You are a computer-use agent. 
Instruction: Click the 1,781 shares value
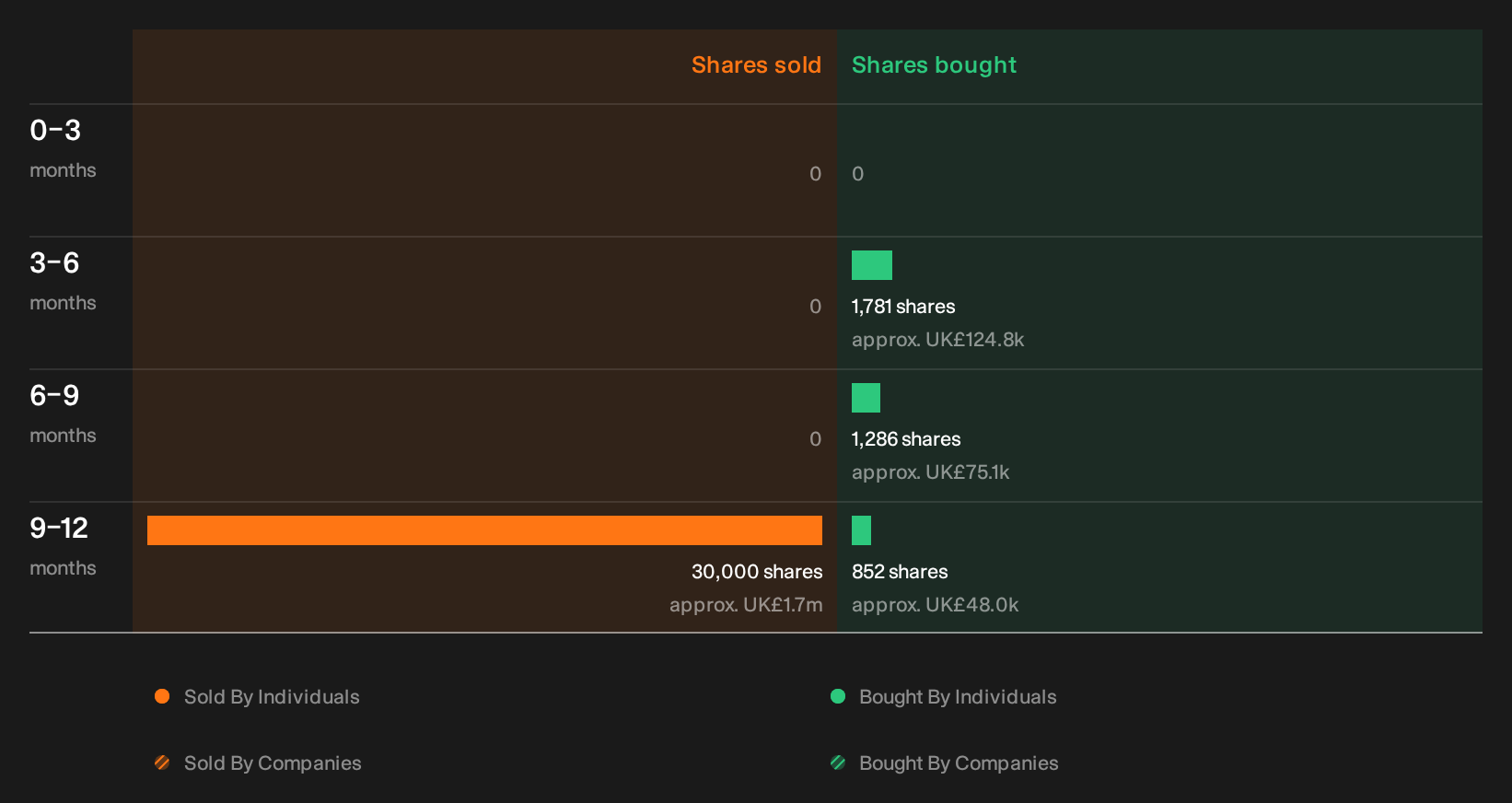(x=903, y=307)
